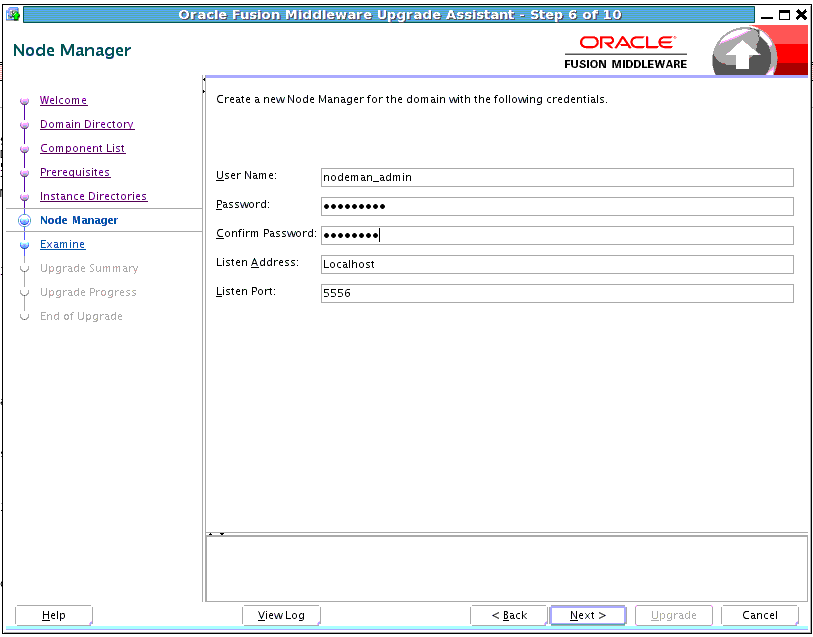Image resolution: width=813 pixels, height=637 pixels.
Task: Click the 'User Name:' label
Action: (x=246, y=175)
